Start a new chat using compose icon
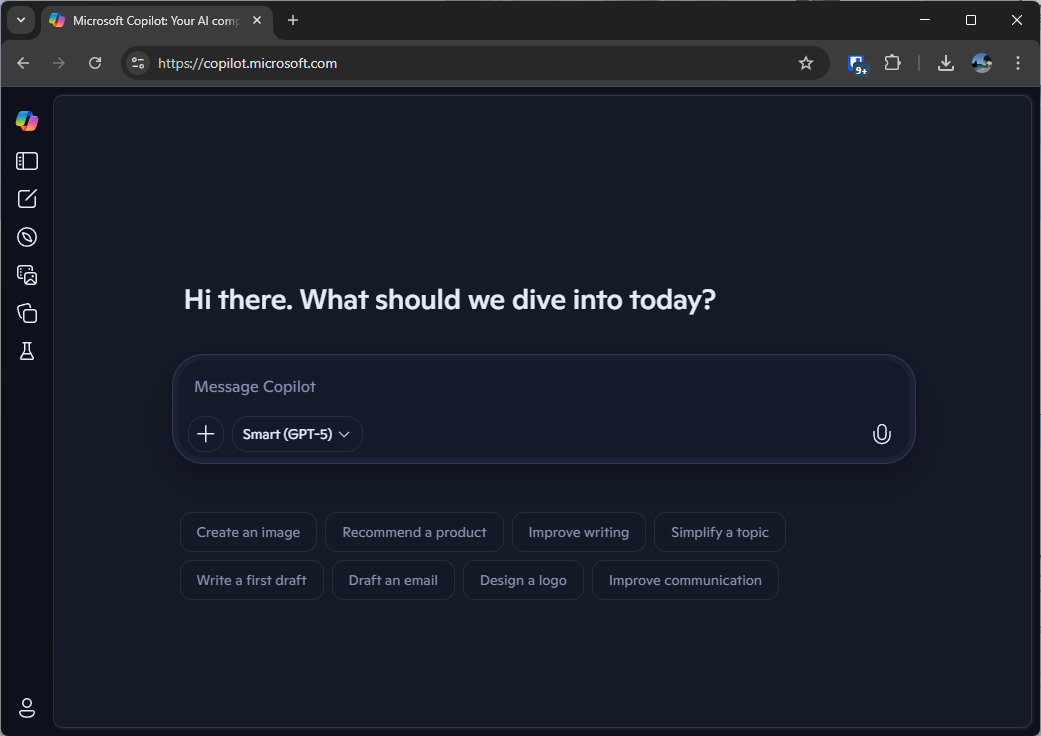1041x736 pixels. click(26, 198)
